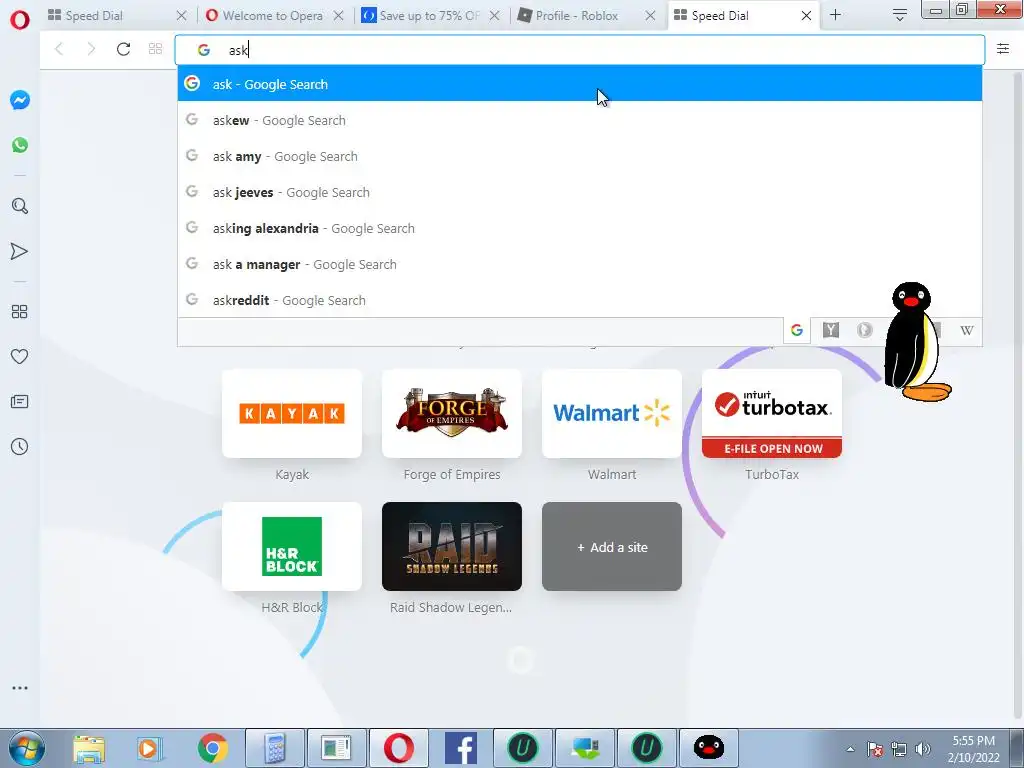Viewport: 1024px width, 768px height.
Task: Open Personal News icon in sidebar
Action: [x=20, y=402]
